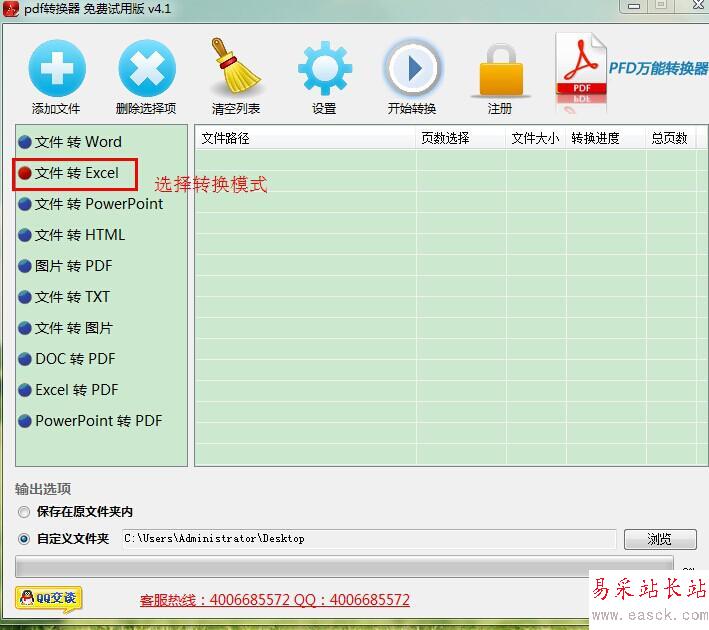Open registration via the padlock icon
This screenshot has width=709, height=630.
point(501,70)
